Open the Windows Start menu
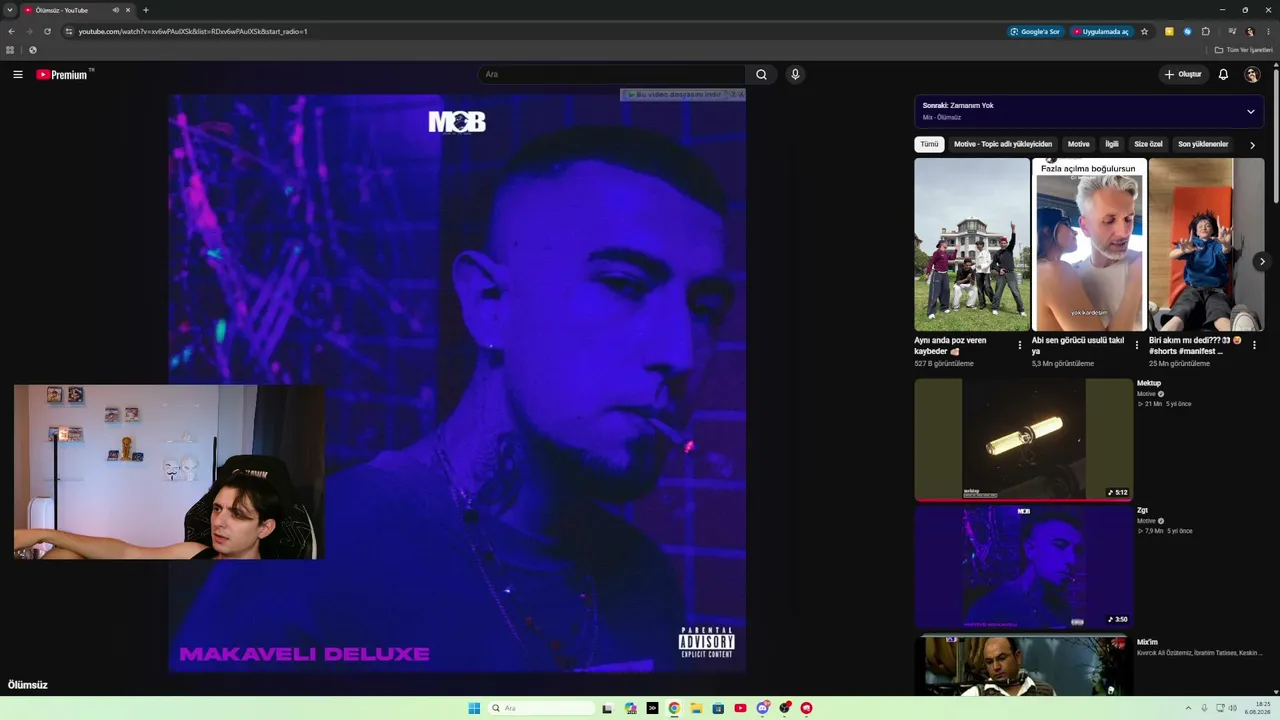 pyautogui.click(x=474, y=708)
